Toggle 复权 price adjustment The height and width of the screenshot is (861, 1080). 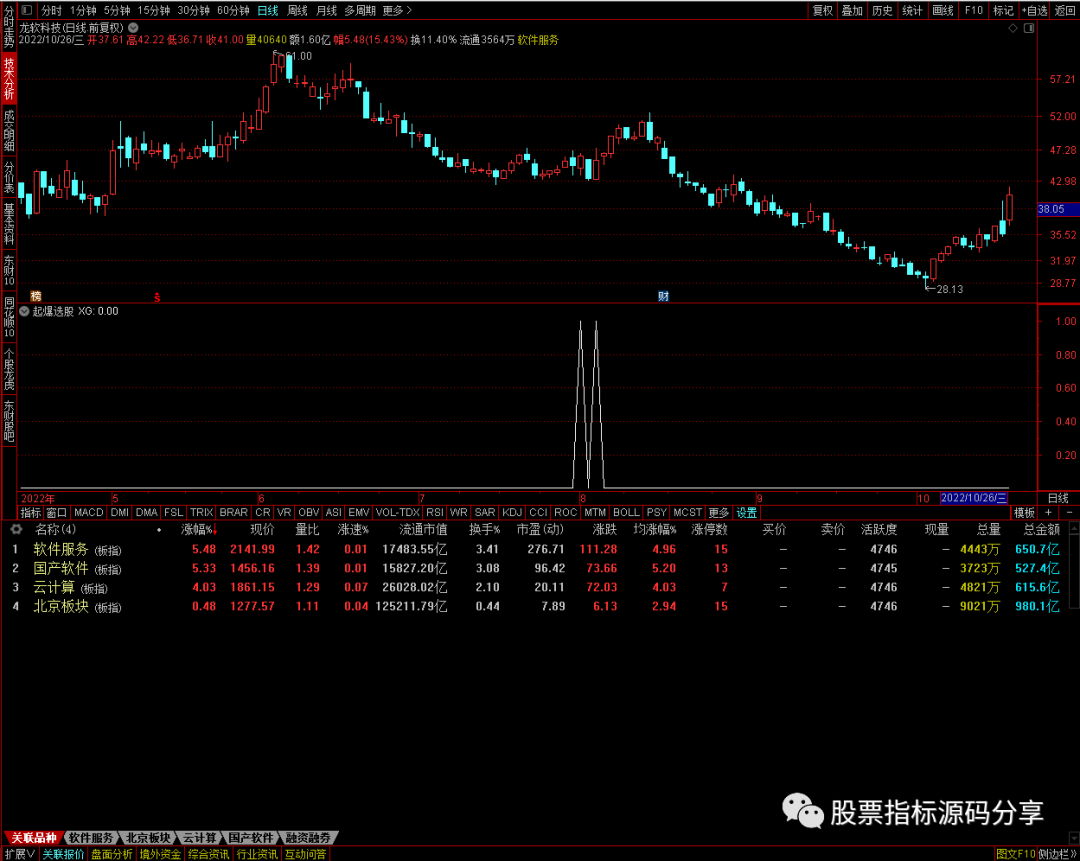click(x=822, y=10)
